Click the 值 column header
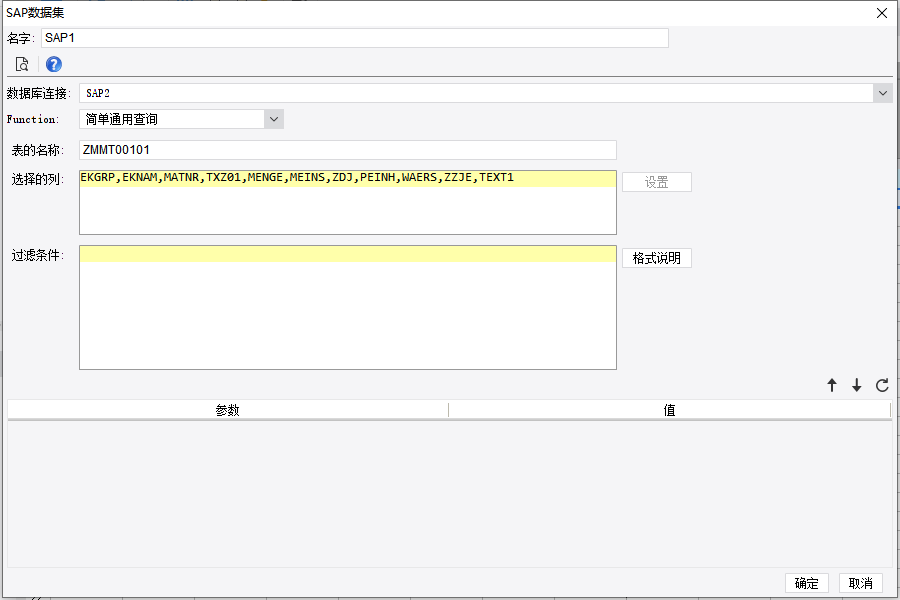 click(669, 410)
